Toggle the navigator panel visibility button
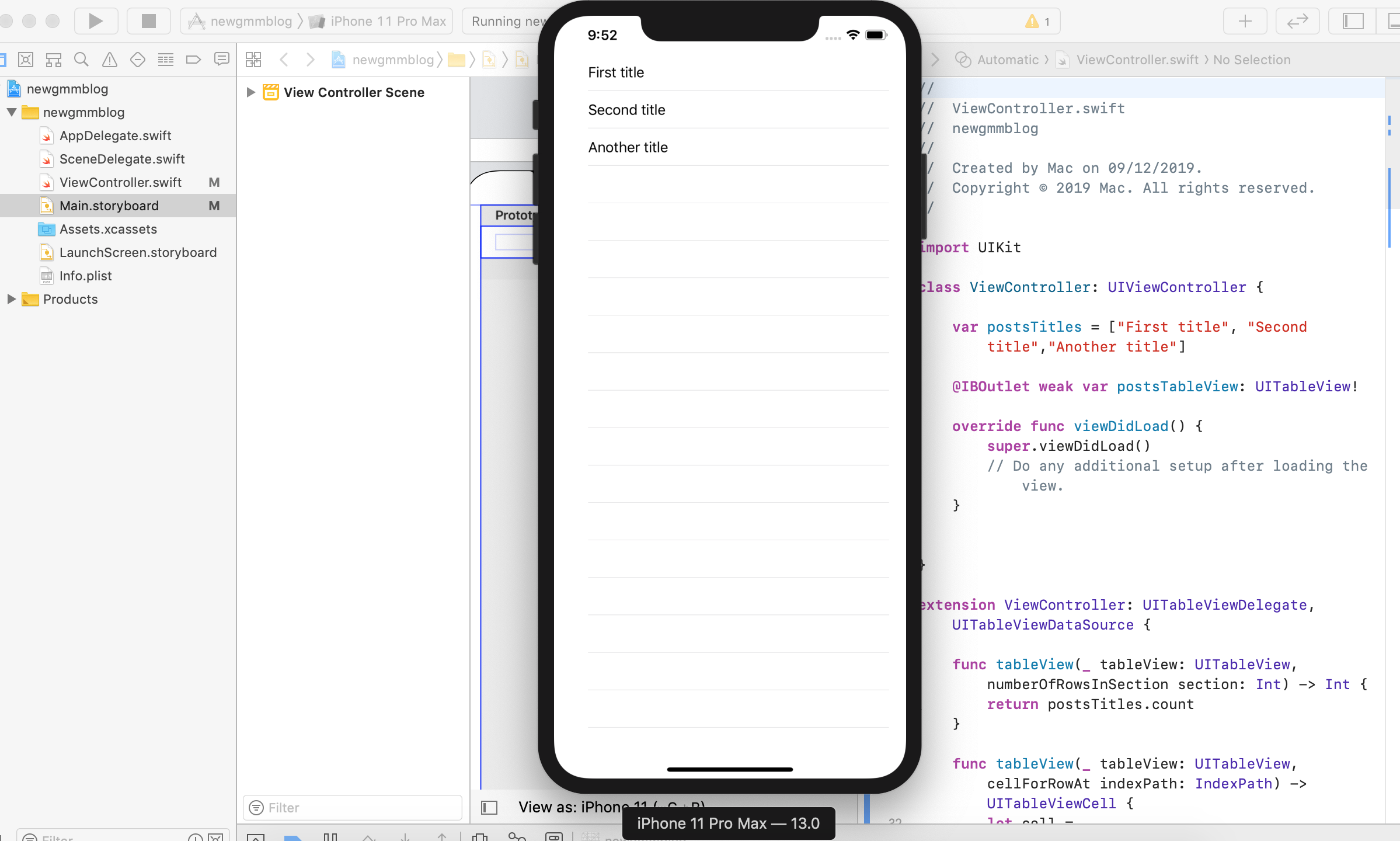The height and width of the screenshot is (841, 1400). point(1353,22)
